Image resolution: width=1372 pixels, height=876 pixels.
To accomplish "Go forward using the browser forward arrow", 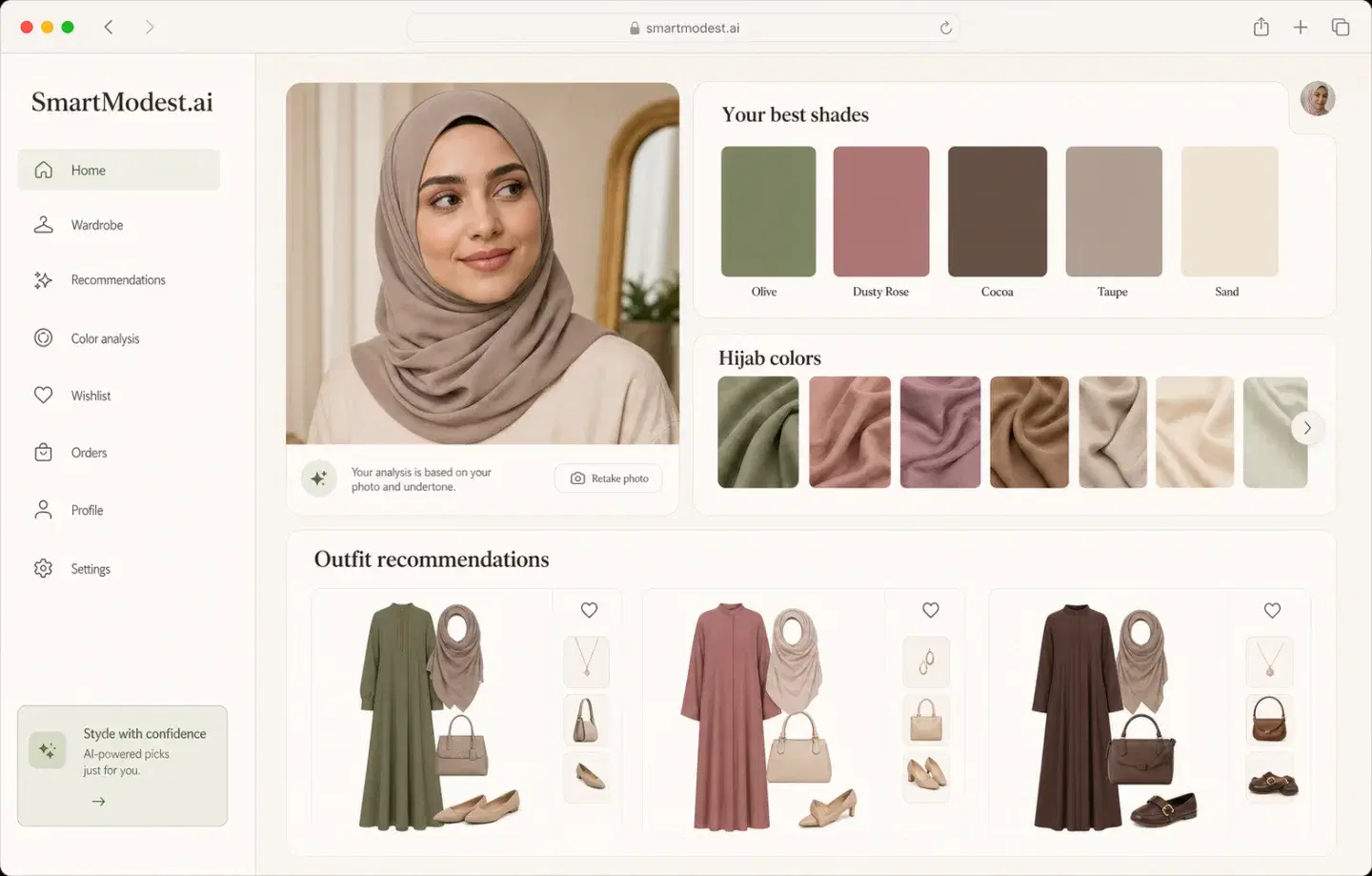I will tap(150, 27).
